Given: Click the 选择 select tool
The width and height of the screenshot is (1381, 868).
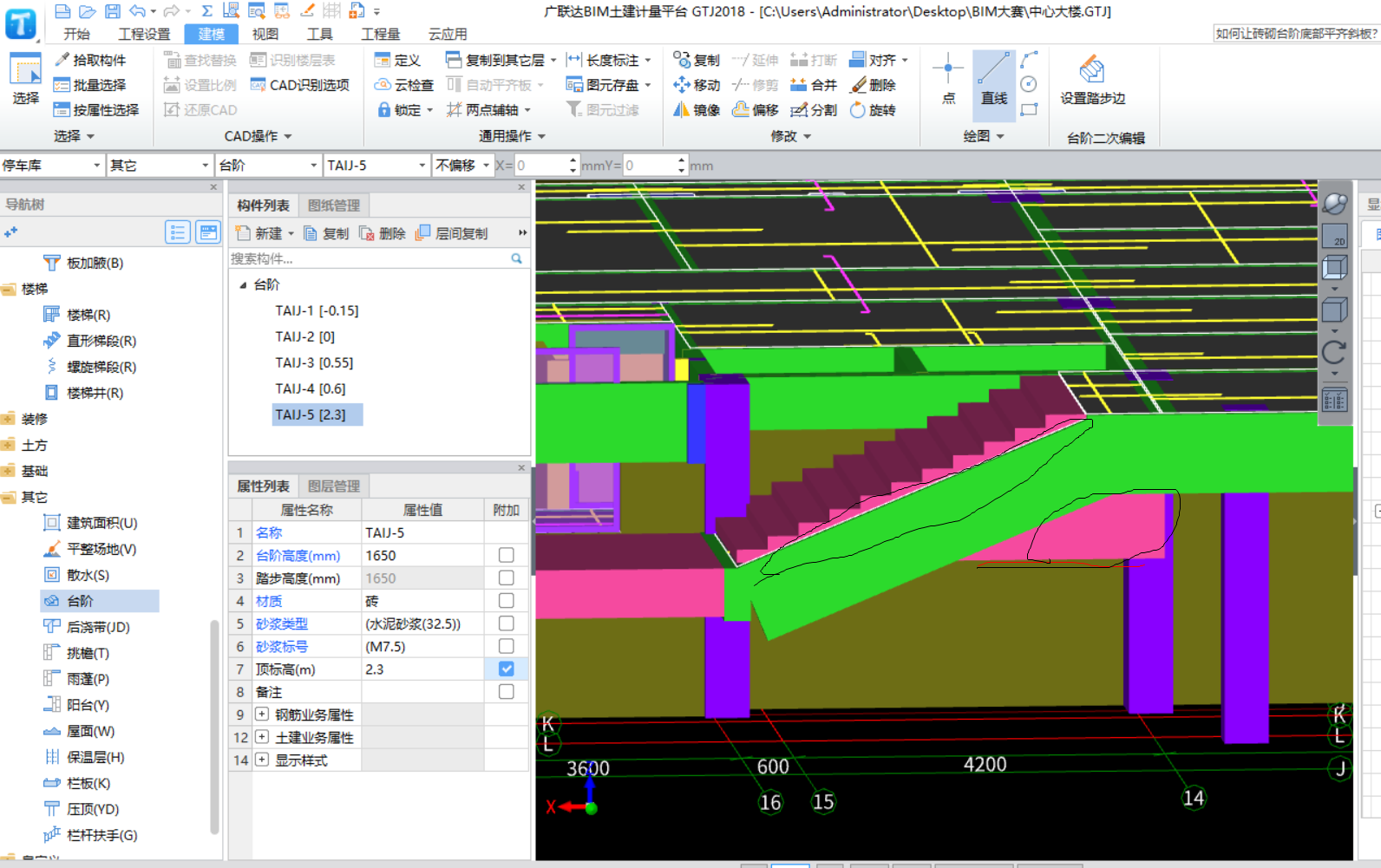Looking at the screenshot, I should [25, 79].
